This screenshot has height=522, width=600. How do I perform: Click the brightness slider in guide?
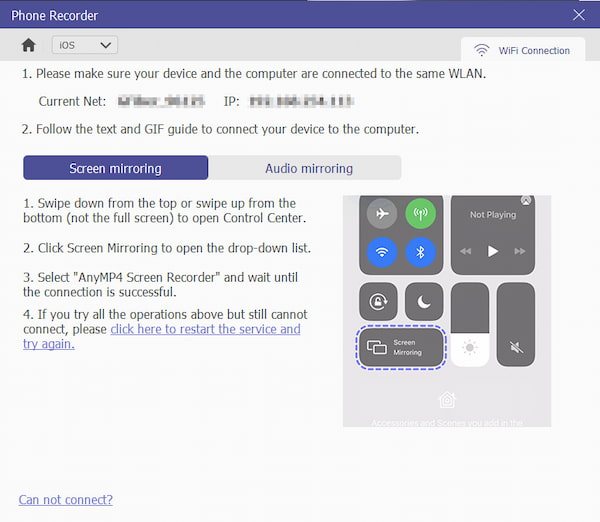point(470,325)
